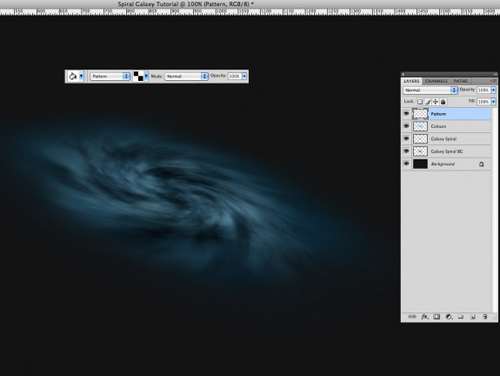Click the Opacity field in the options bar
The image size is (500, 376).
point(234,76)
